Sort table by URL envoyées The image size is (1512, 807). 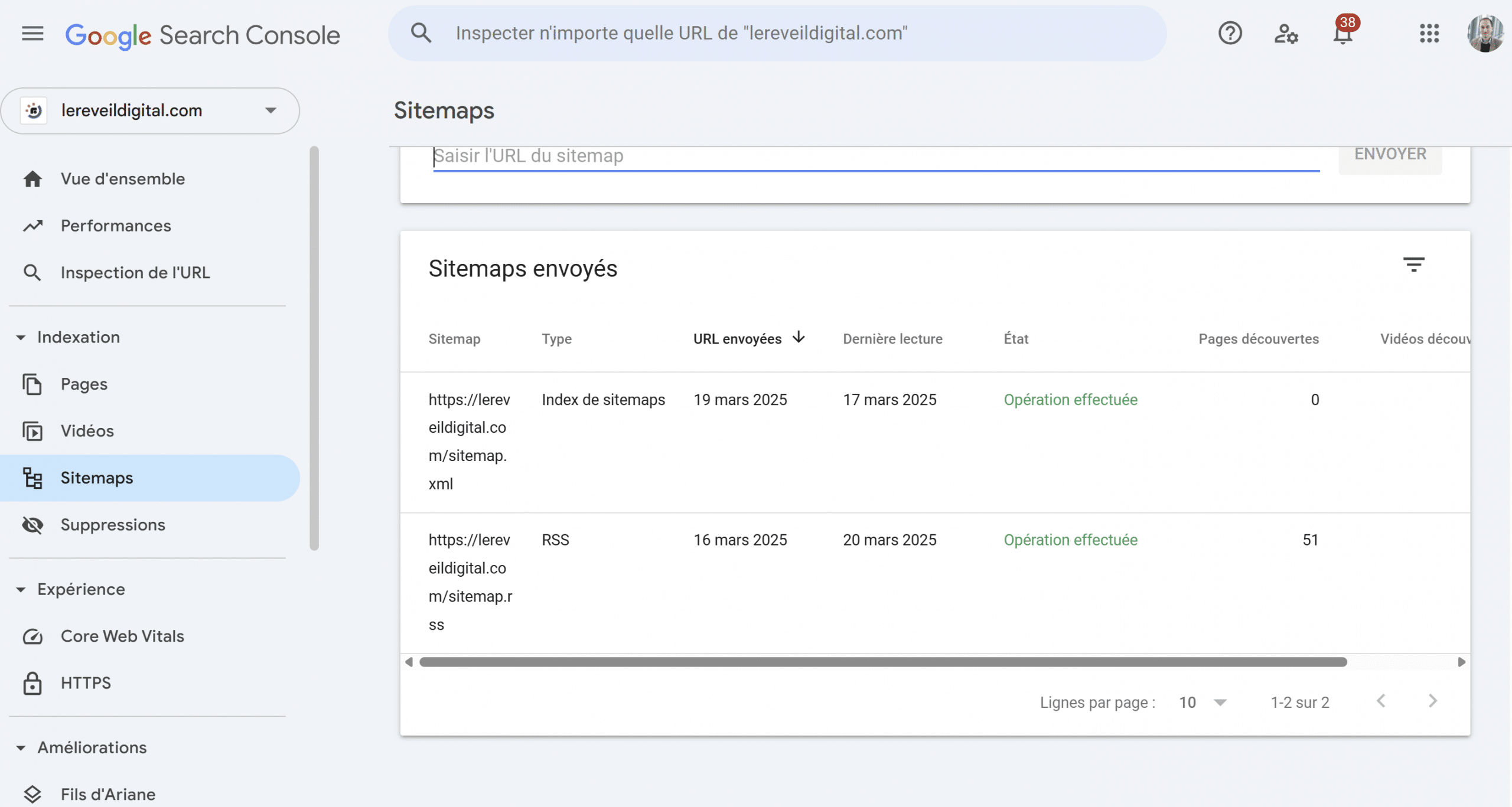749,338
